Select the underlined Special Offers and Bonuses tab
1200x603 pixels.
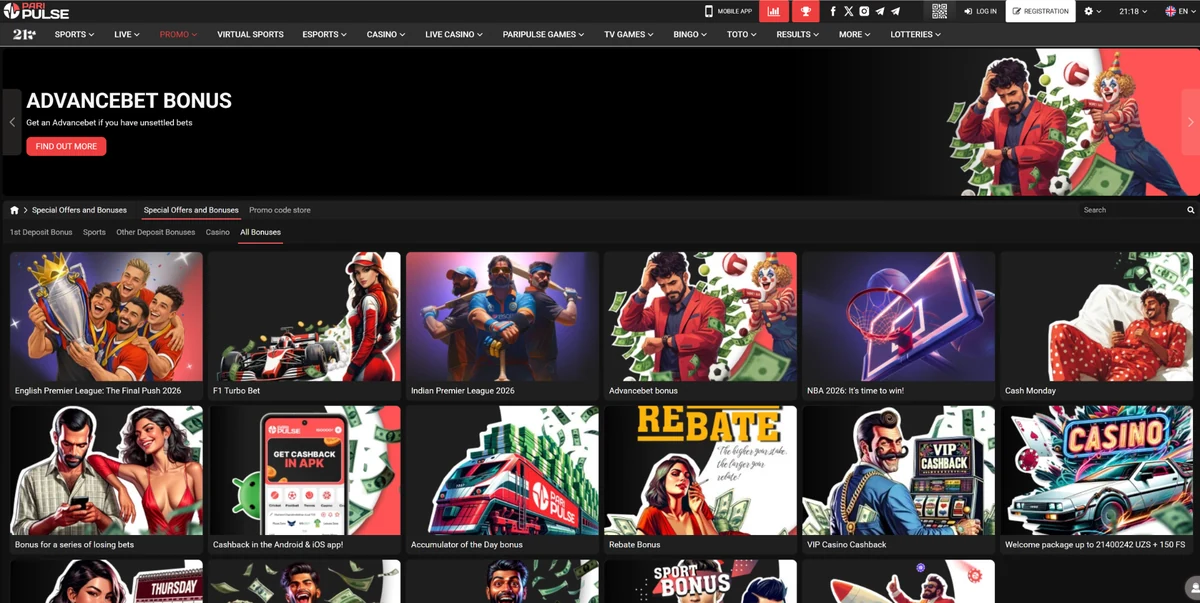point(191,210)
